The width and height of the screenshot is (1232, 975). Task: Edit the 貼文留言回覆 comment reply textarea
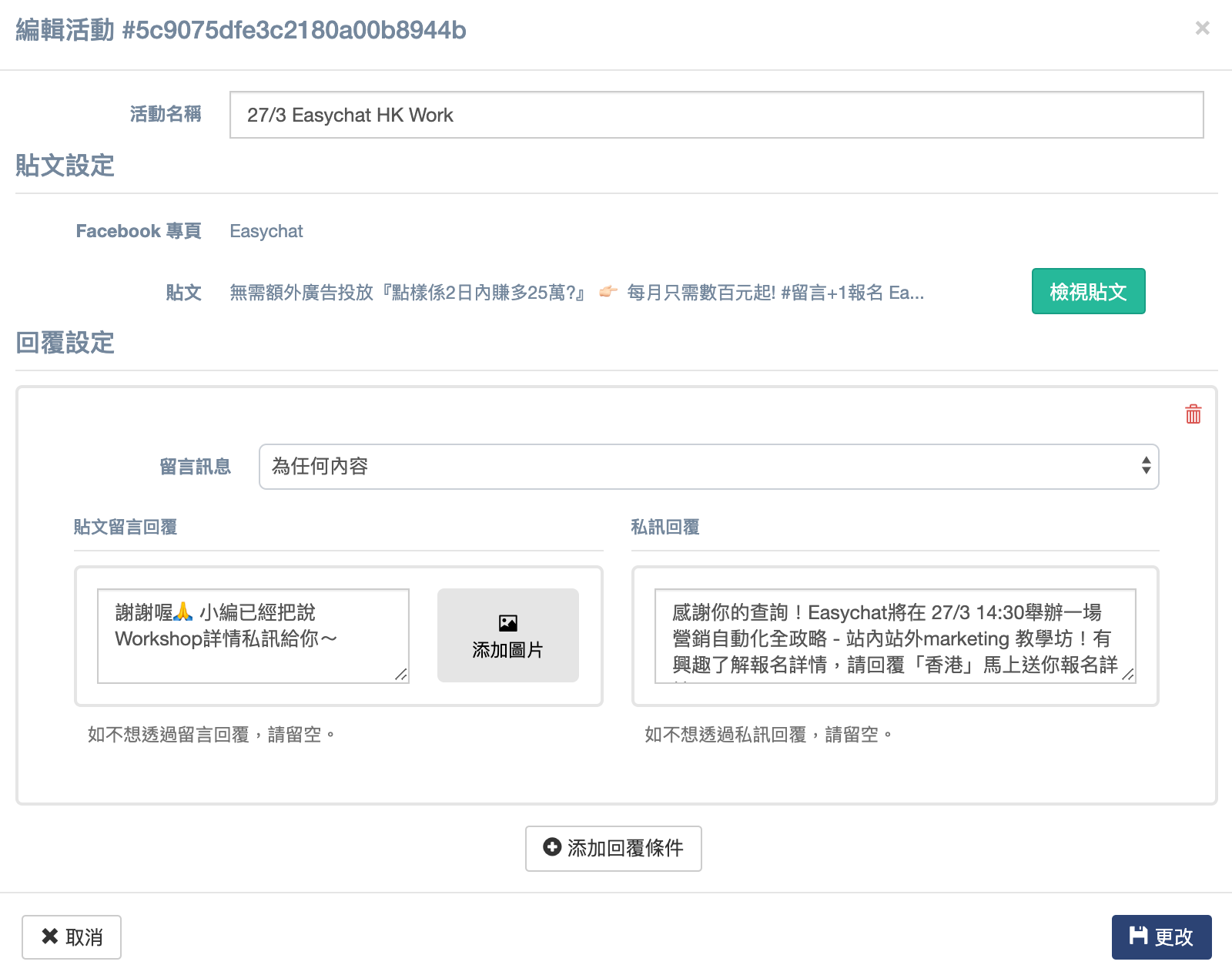tap(253, 635)
